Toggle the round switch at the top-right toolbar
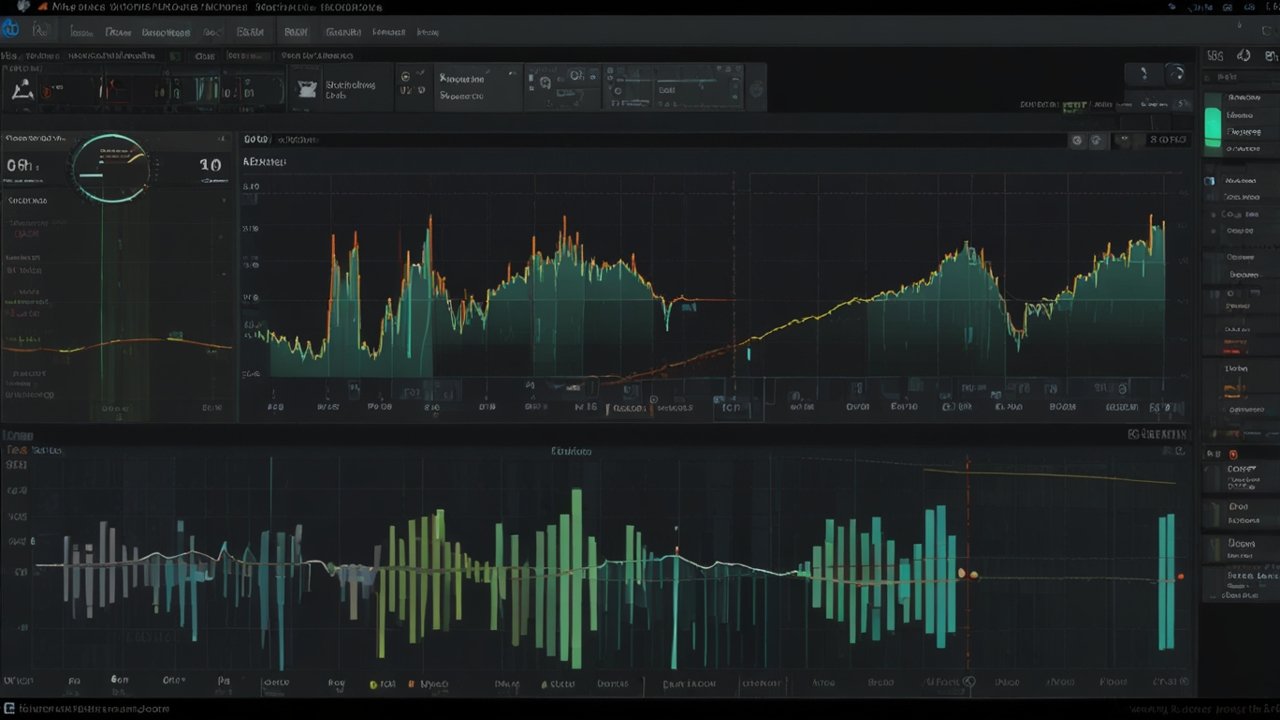Viewport: 1280px width, 720px height. [x=1177, y=73]
